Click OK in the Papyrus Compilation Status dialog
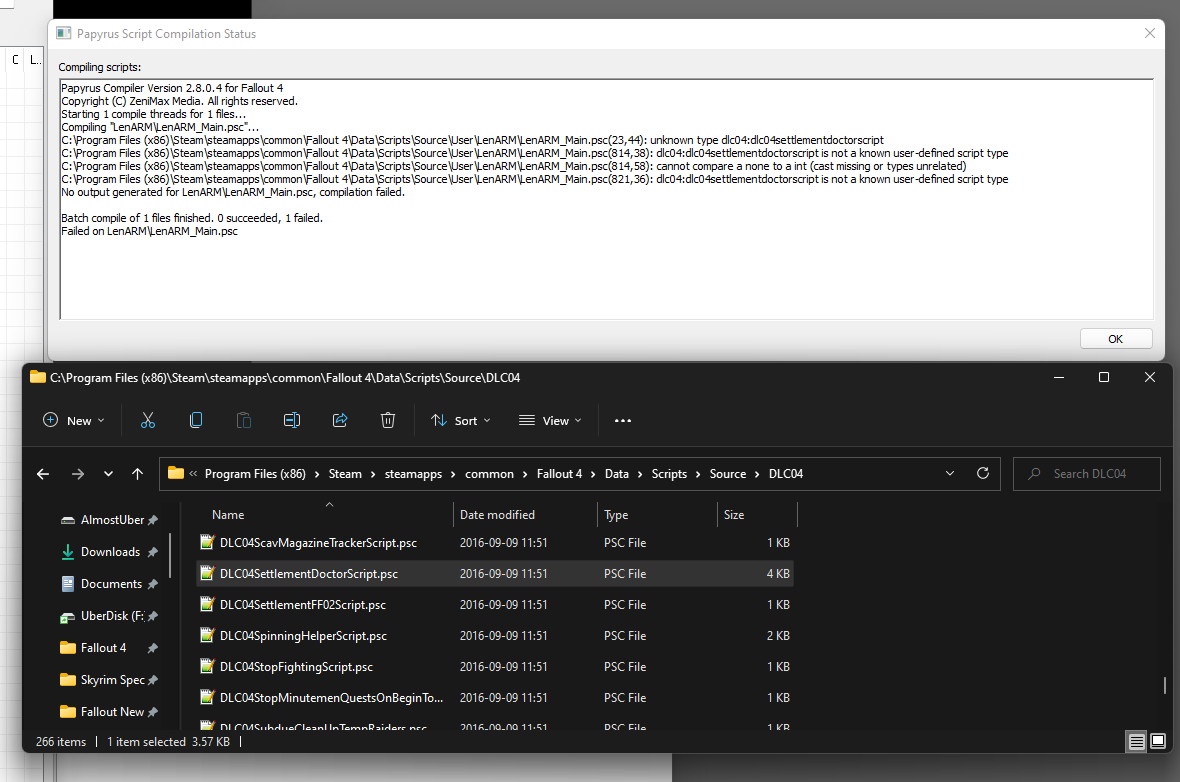Image resolution: width=1180 pixels, height=782 pixels. pos(1115,339)
